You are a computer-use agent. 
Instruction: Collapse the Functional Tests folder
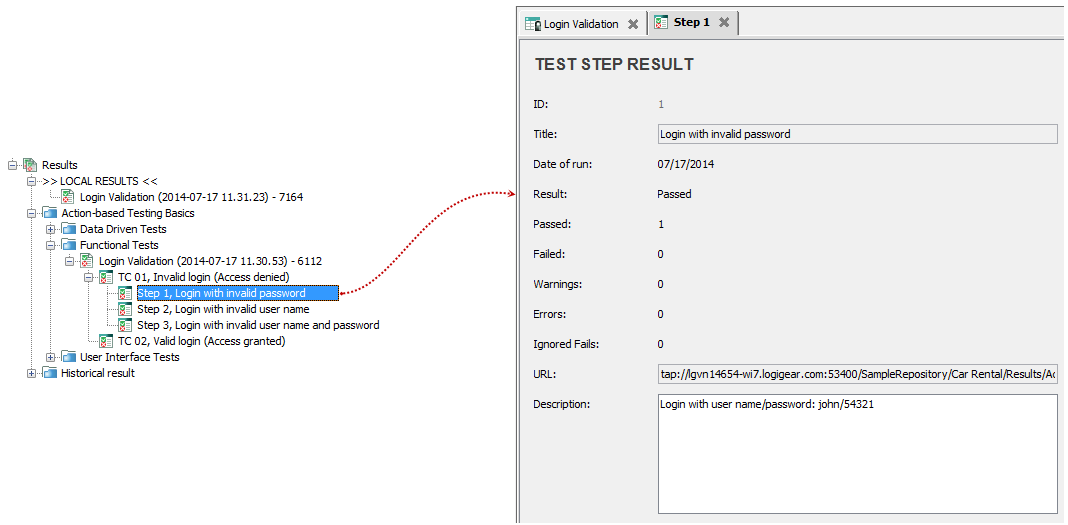coord(51,245)
